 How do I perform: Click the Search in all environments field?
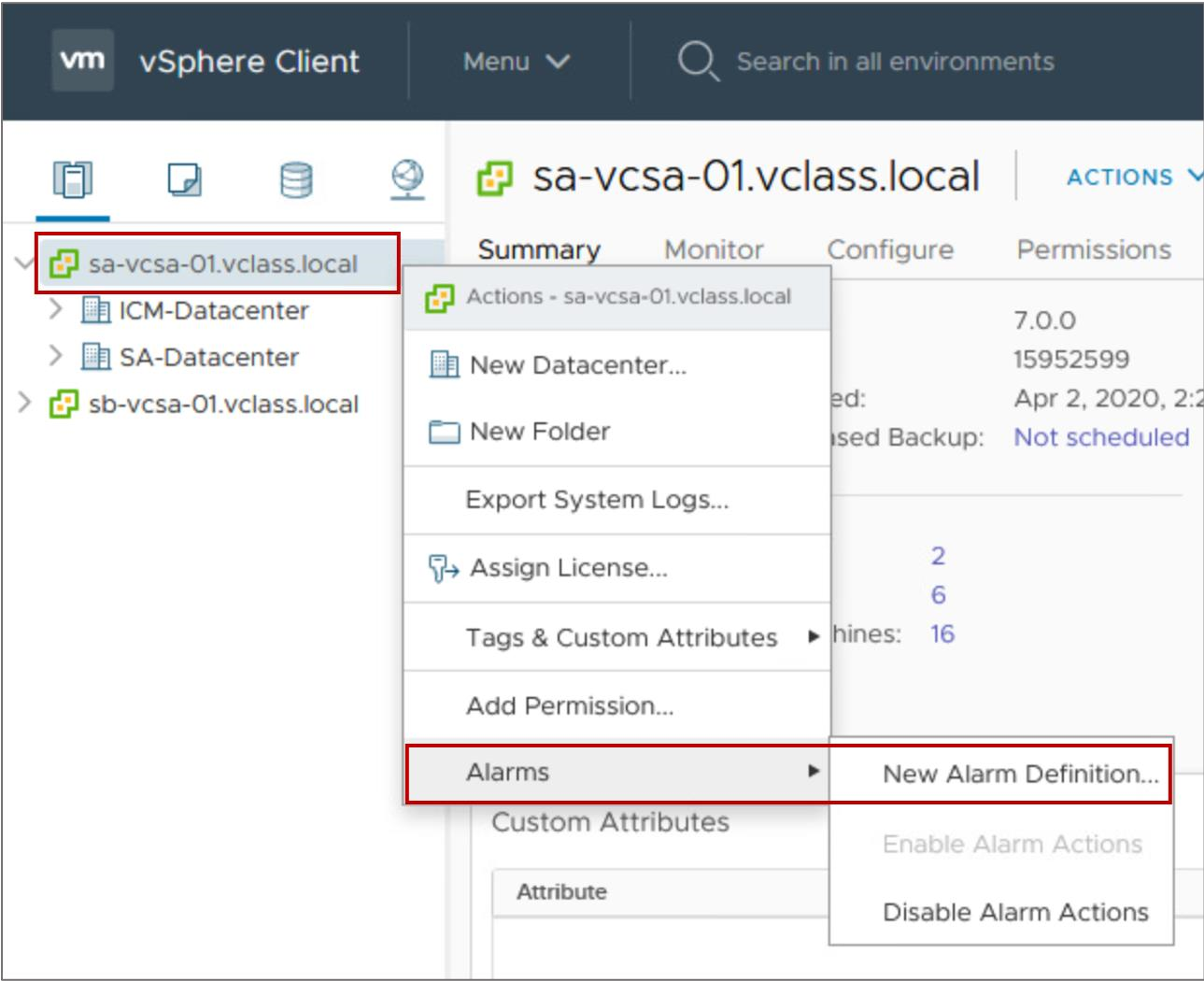tap(895, 62)
